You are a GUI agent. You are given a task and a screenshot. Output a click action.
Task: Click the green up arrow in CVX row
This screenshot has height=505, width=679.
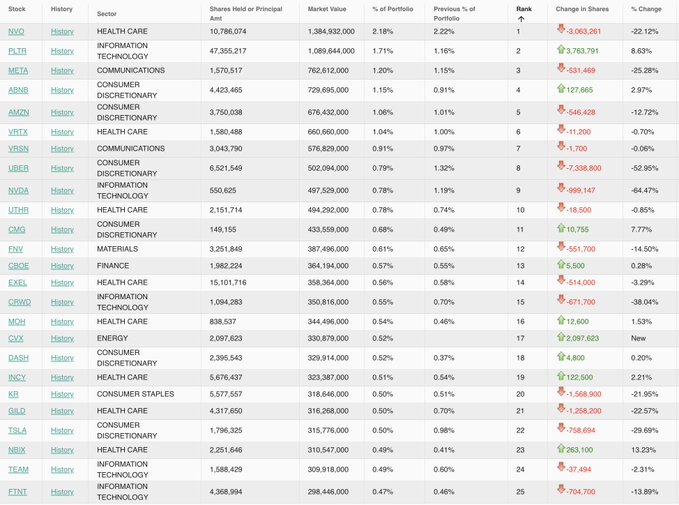561,337
